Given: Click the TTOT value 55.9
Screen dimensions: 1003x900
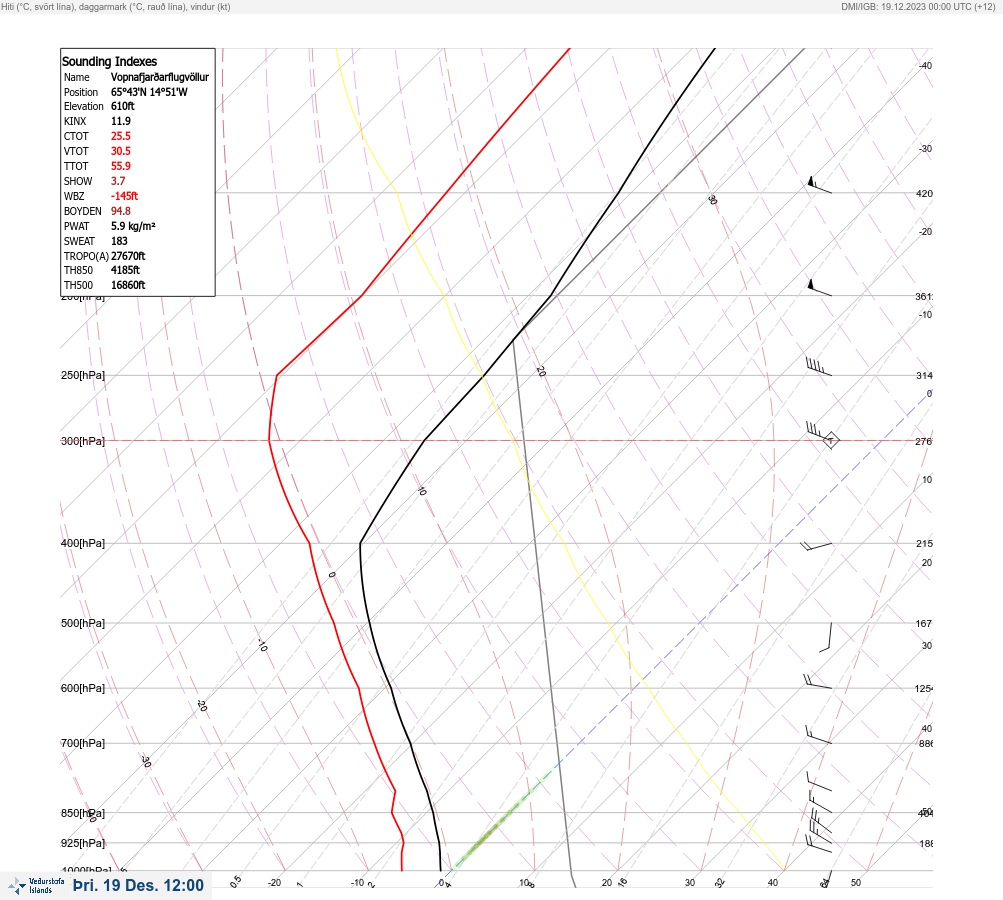Looking at the screenshot, I should [x=121, y=166].
